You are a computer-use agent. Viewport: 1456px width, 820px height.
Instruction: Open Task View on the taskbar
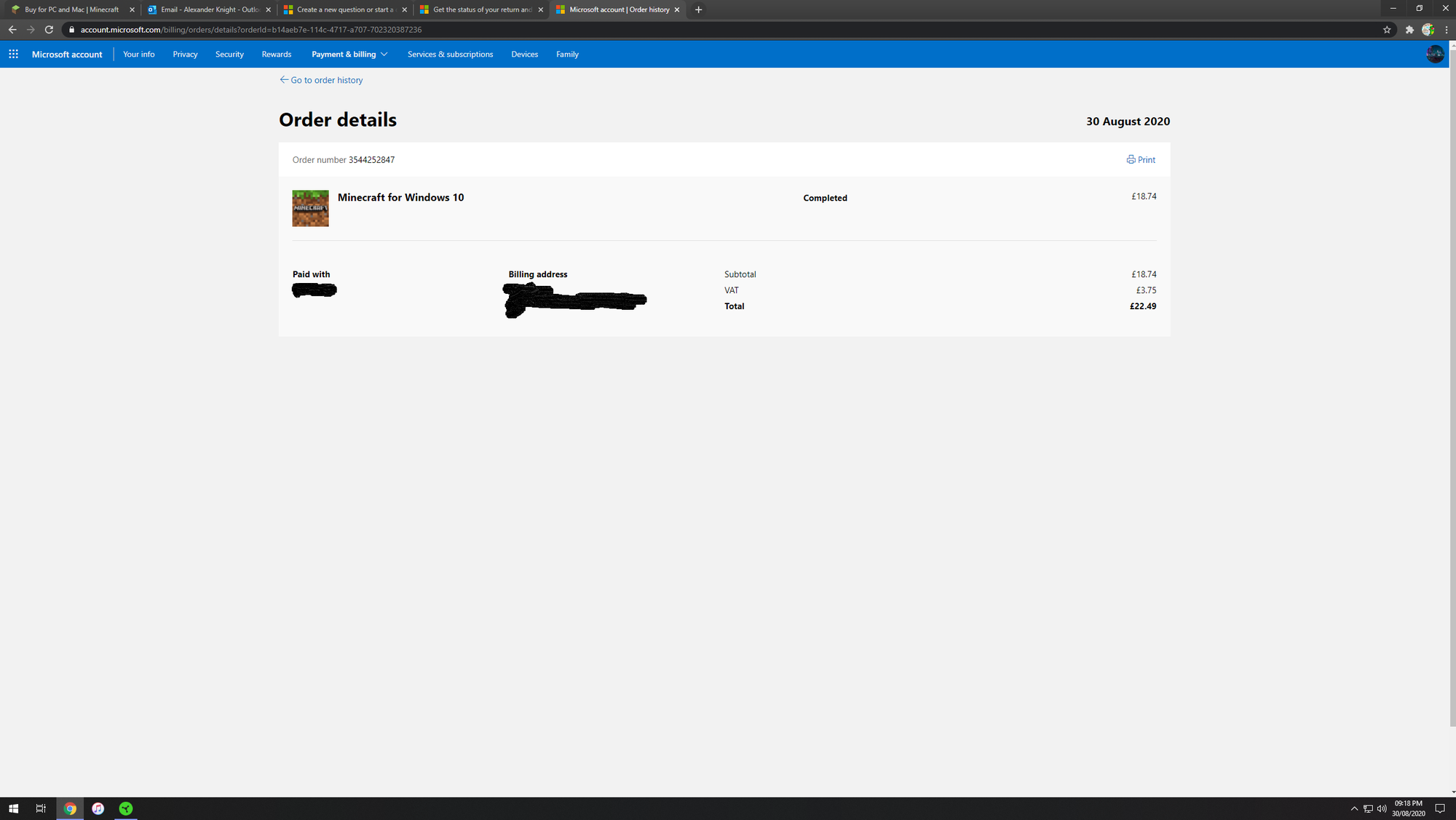tap(41, 808)
